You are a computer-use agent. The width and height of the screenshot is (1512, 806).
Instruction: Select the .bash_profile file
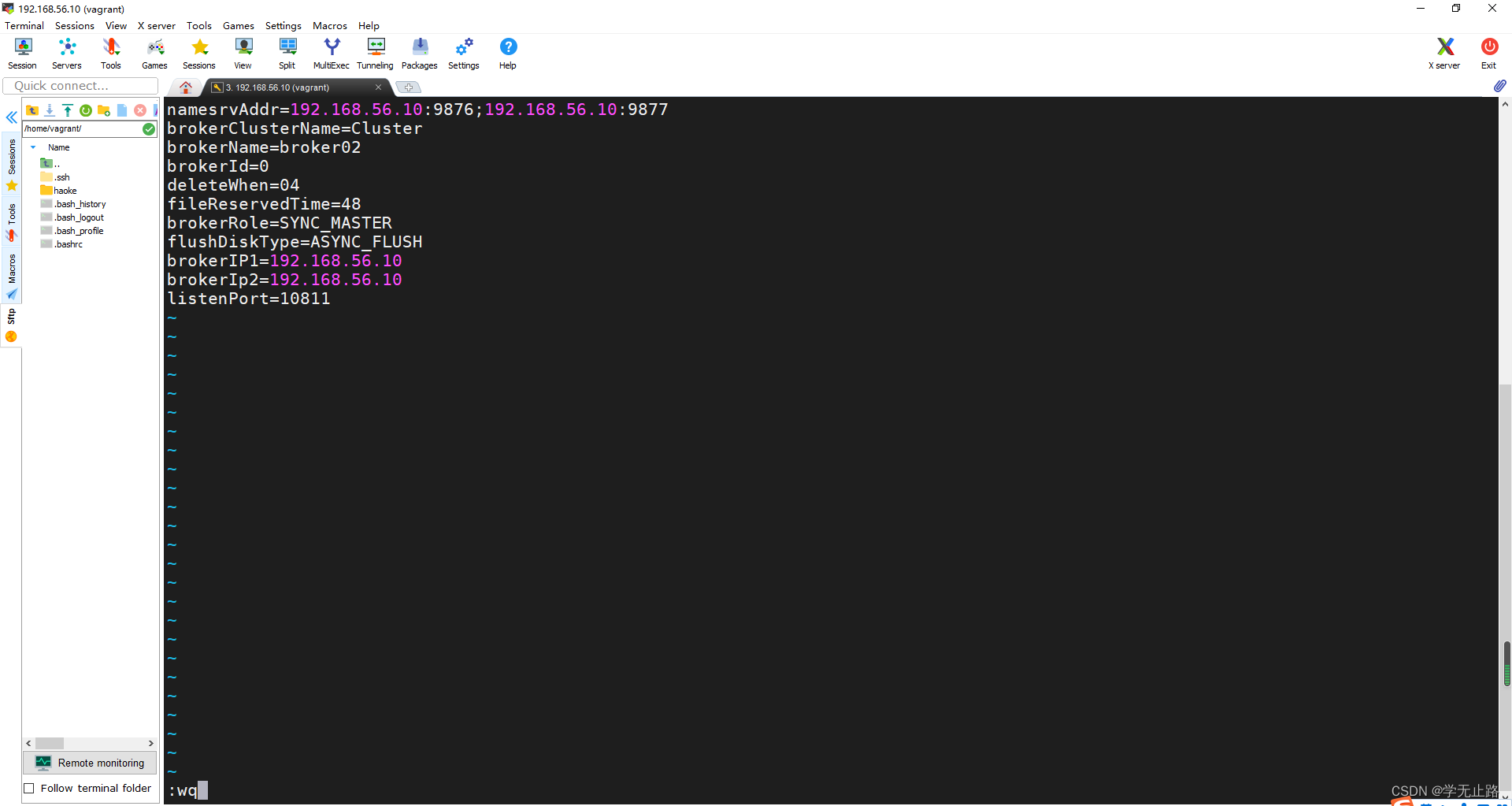click(x=72, y=231)
